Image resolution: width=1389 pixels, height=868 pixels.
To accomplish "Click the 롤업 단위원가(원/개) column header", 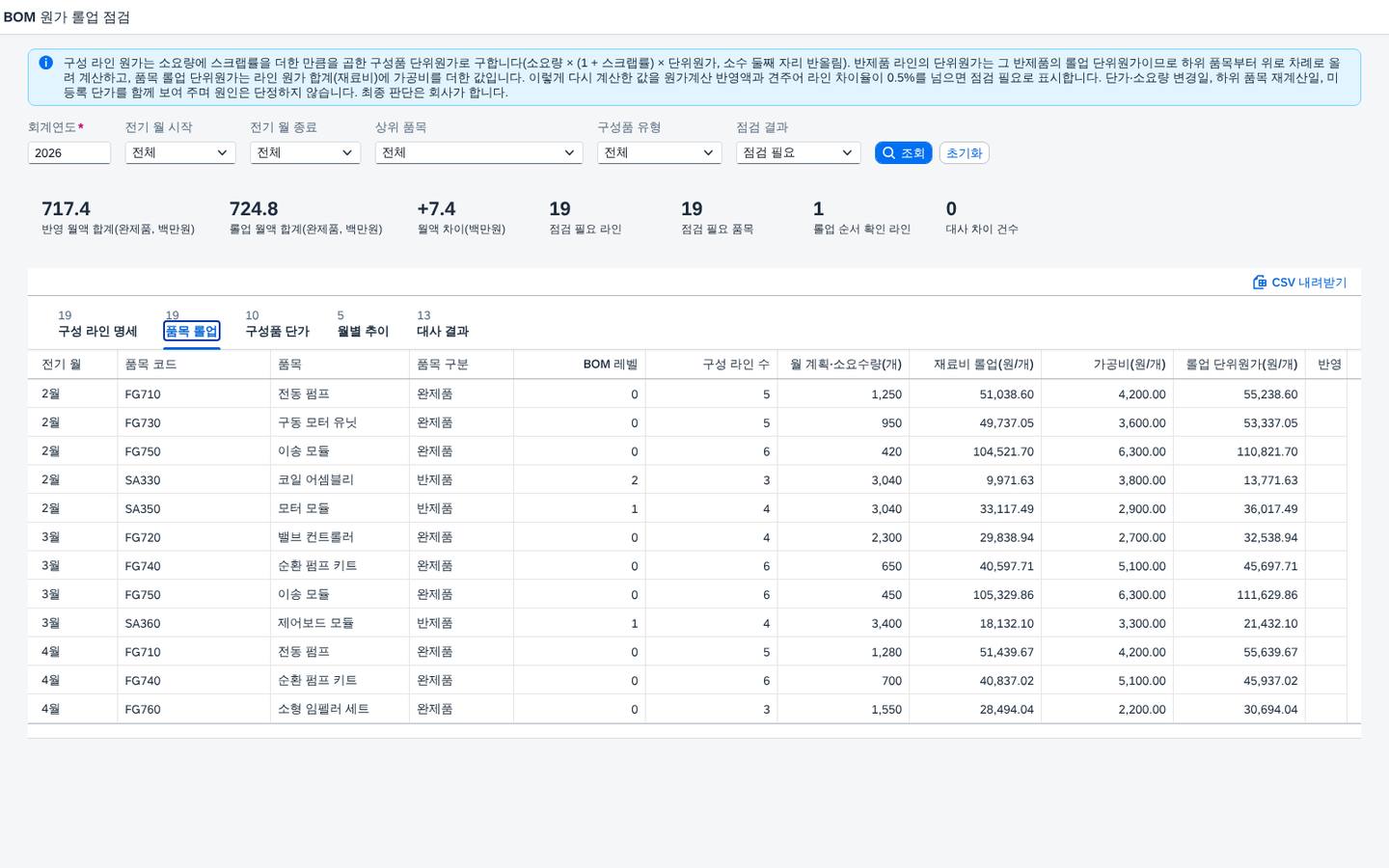I will [x=1239, y=365].
